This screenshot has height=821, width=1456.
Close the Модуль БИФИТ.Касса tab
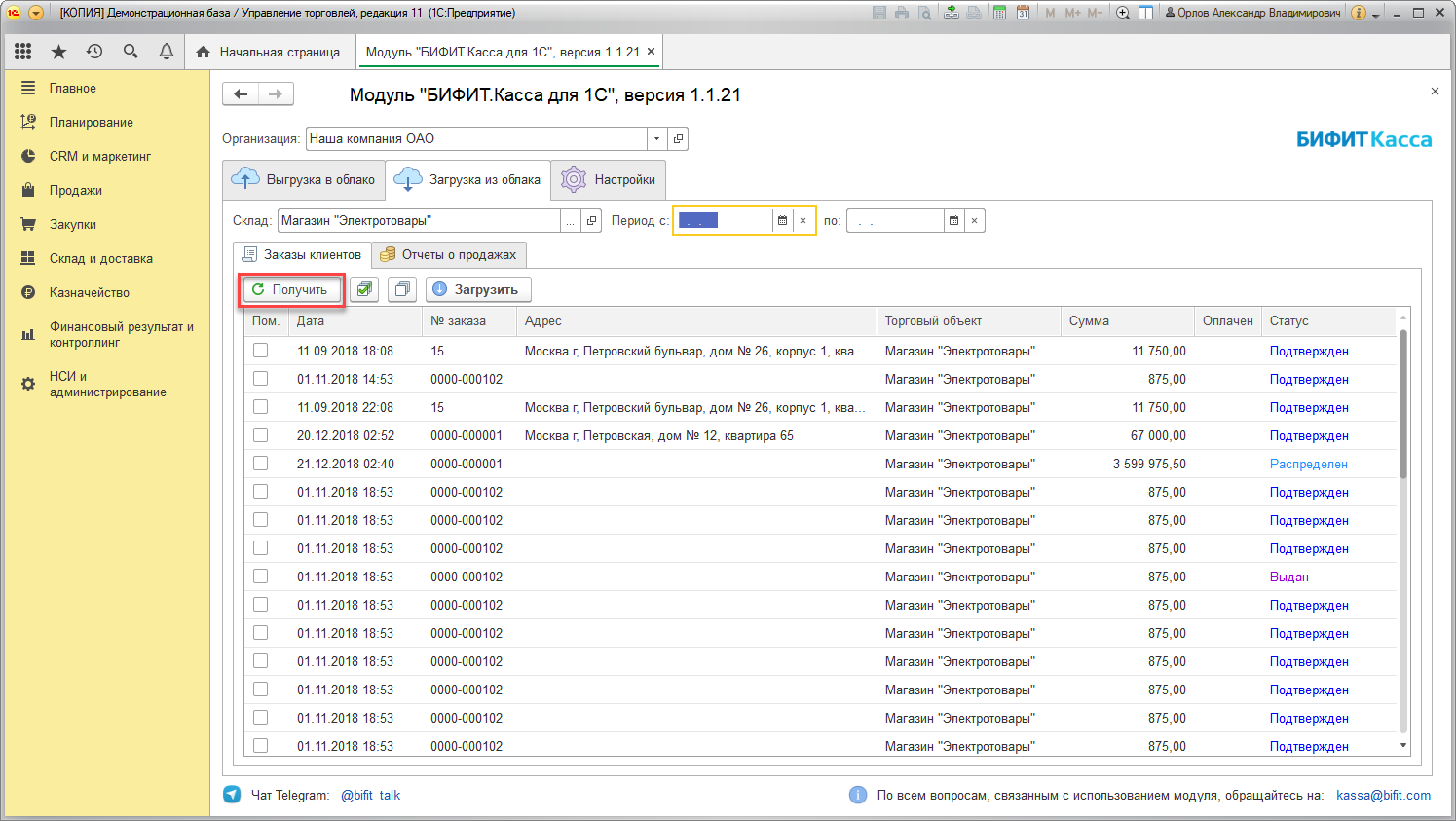point(651,52)
